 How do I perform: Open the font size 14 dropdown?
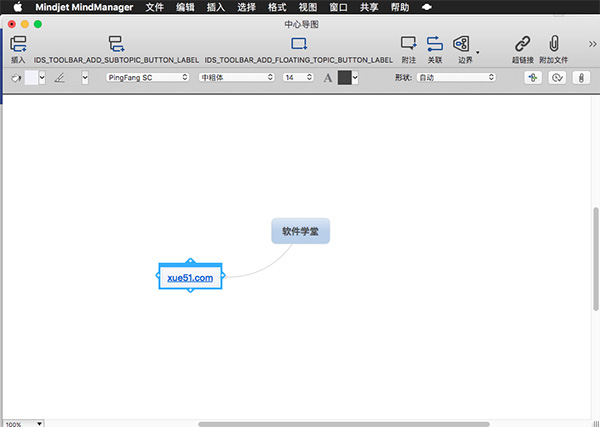pyautogui.click(x=298, y=77)
